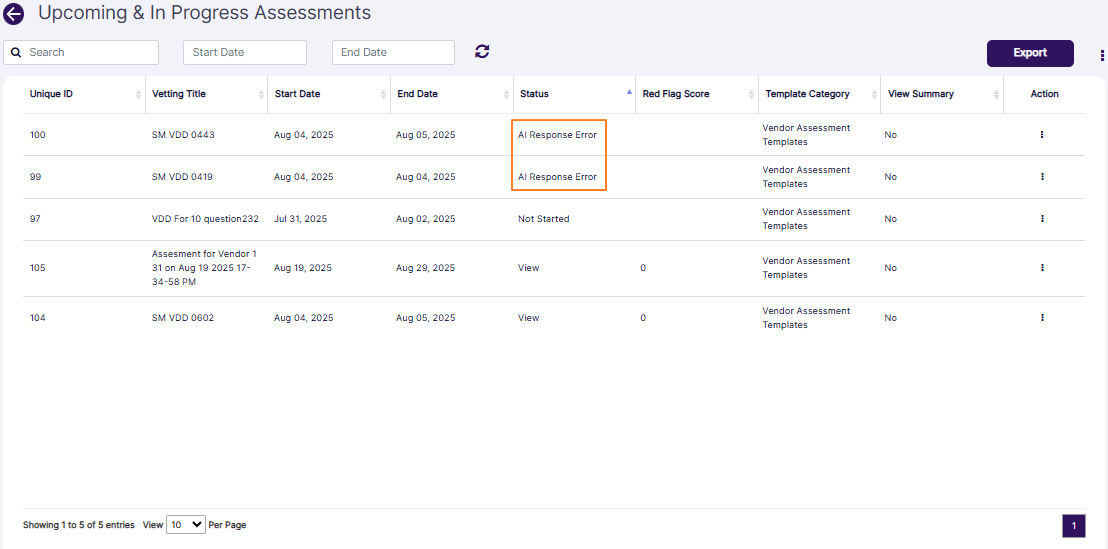Click end date Aug 02, 2025

tap(425, 219)
